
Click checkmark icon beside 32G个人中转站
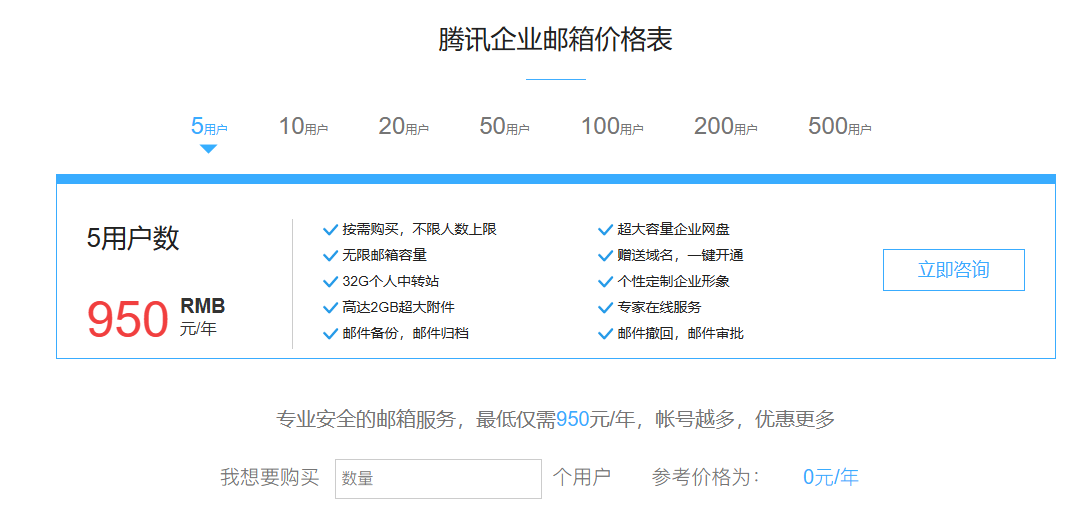coord(330,282)
